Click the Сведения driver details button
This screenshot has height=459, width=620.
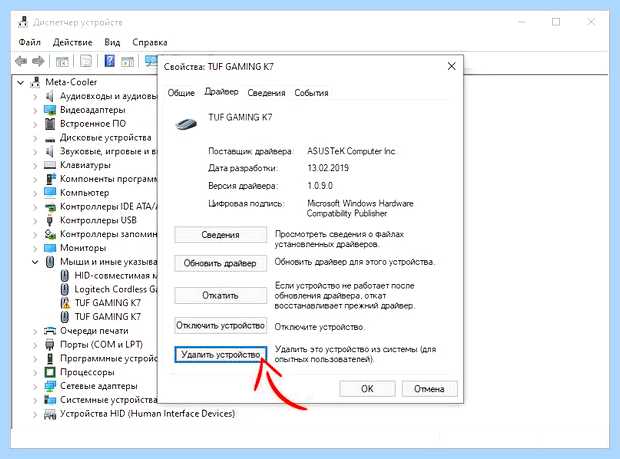pyautogui.click(x=220, y=235)
